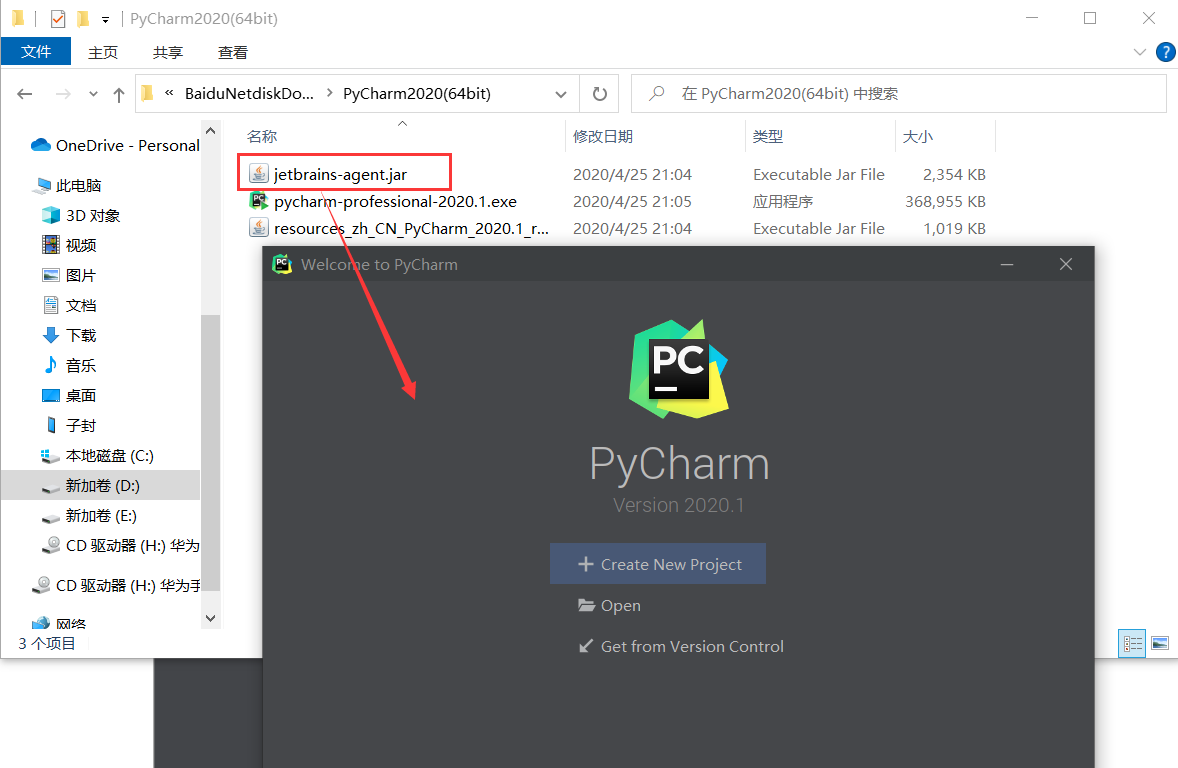The width and height of the screenshot is (1178, 768).
Task: Click the pycharm-professional exe file icon
Action: 258,201
